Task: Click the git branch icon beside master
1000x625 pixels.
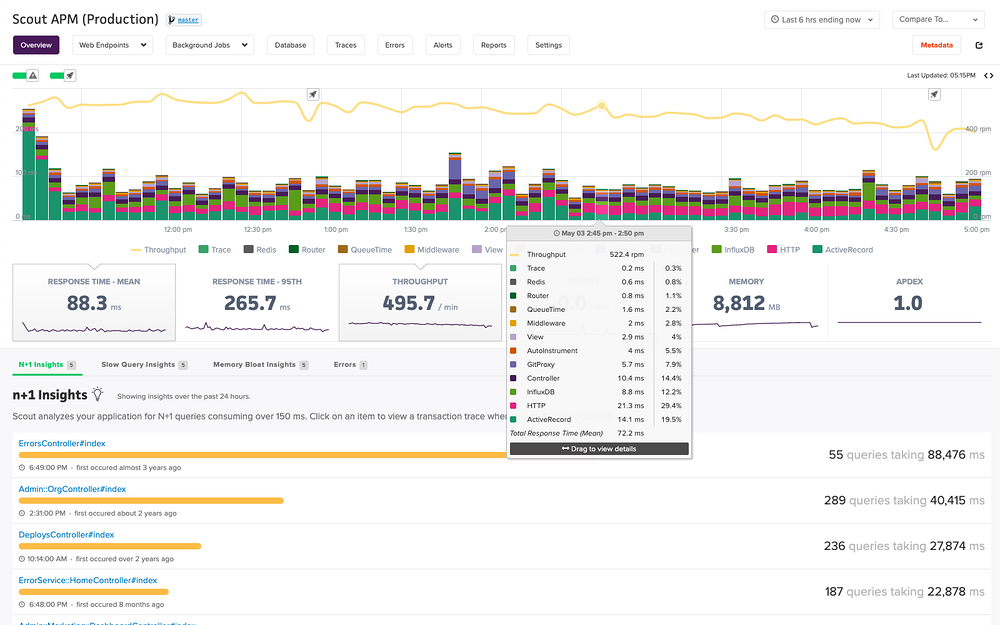Action: coord(171,20)
